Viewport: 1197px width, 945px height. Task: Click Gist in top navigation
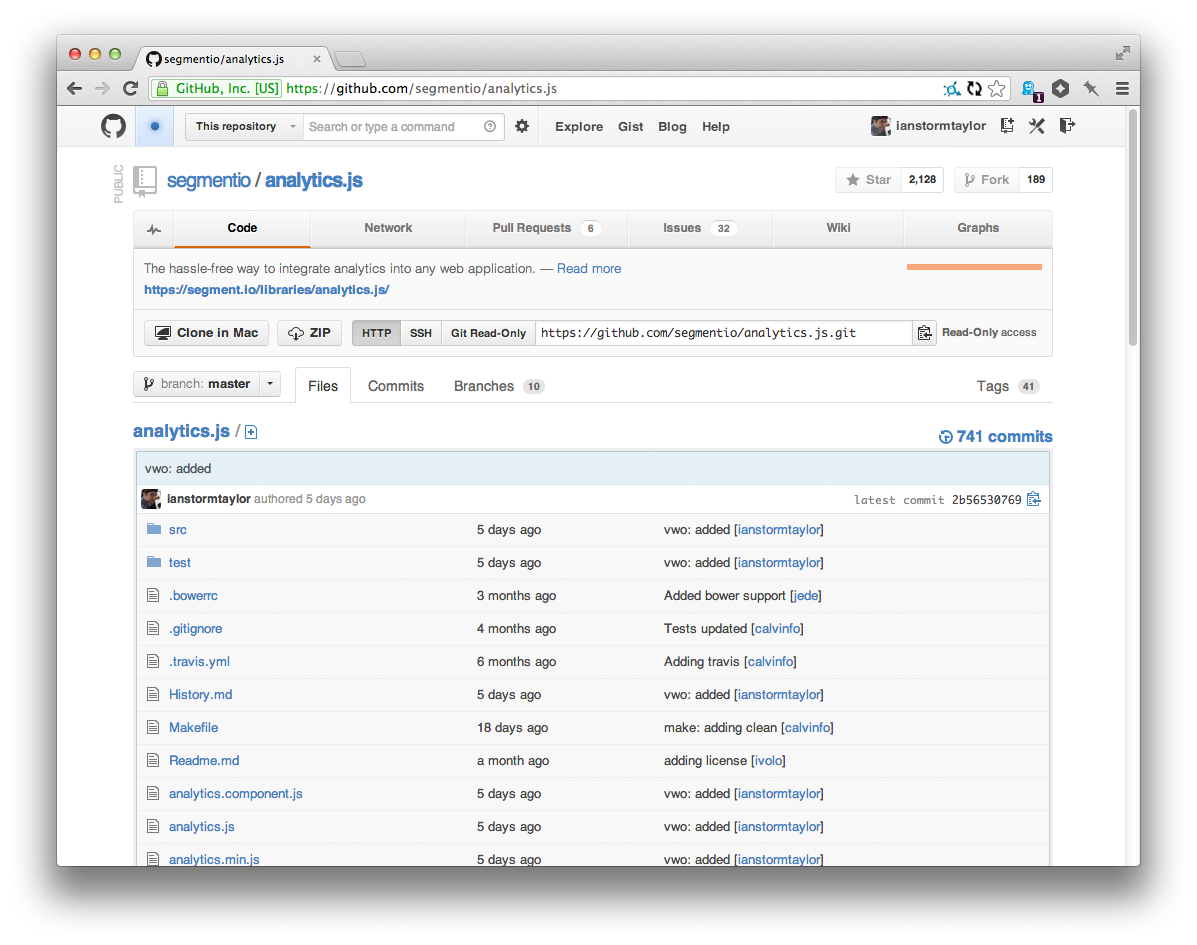coord(631,127)
